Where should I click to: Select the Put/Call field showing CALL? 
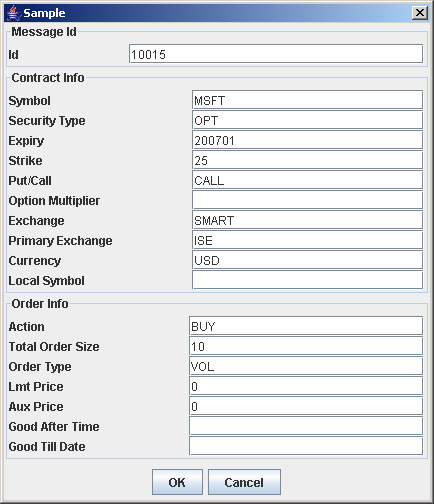coord(307,180)
